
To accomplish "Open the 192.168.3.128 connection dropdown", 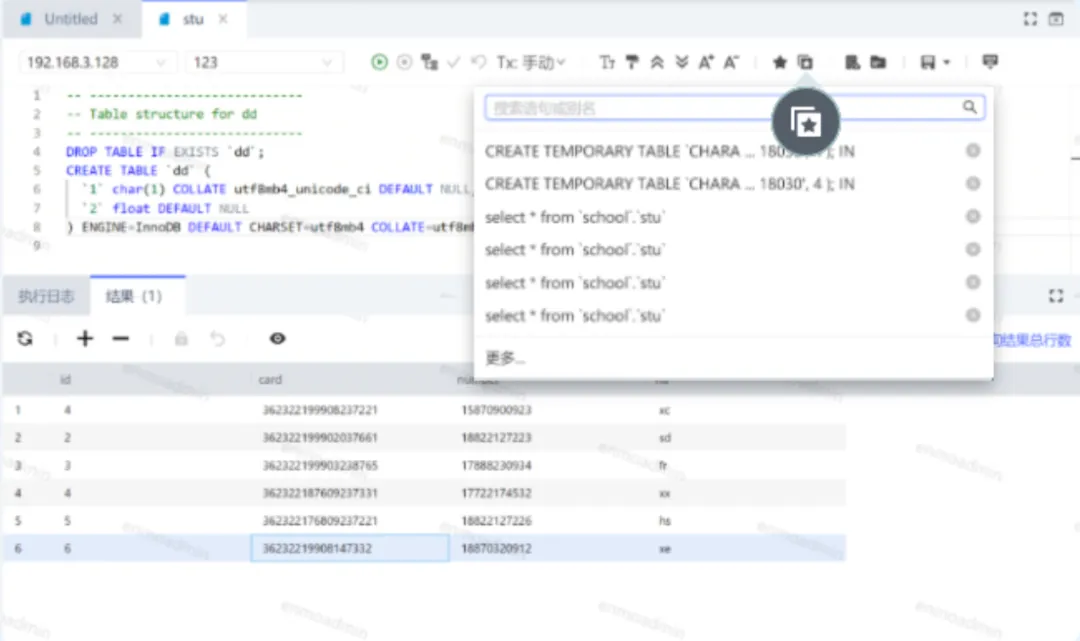I will coord(96,63).
